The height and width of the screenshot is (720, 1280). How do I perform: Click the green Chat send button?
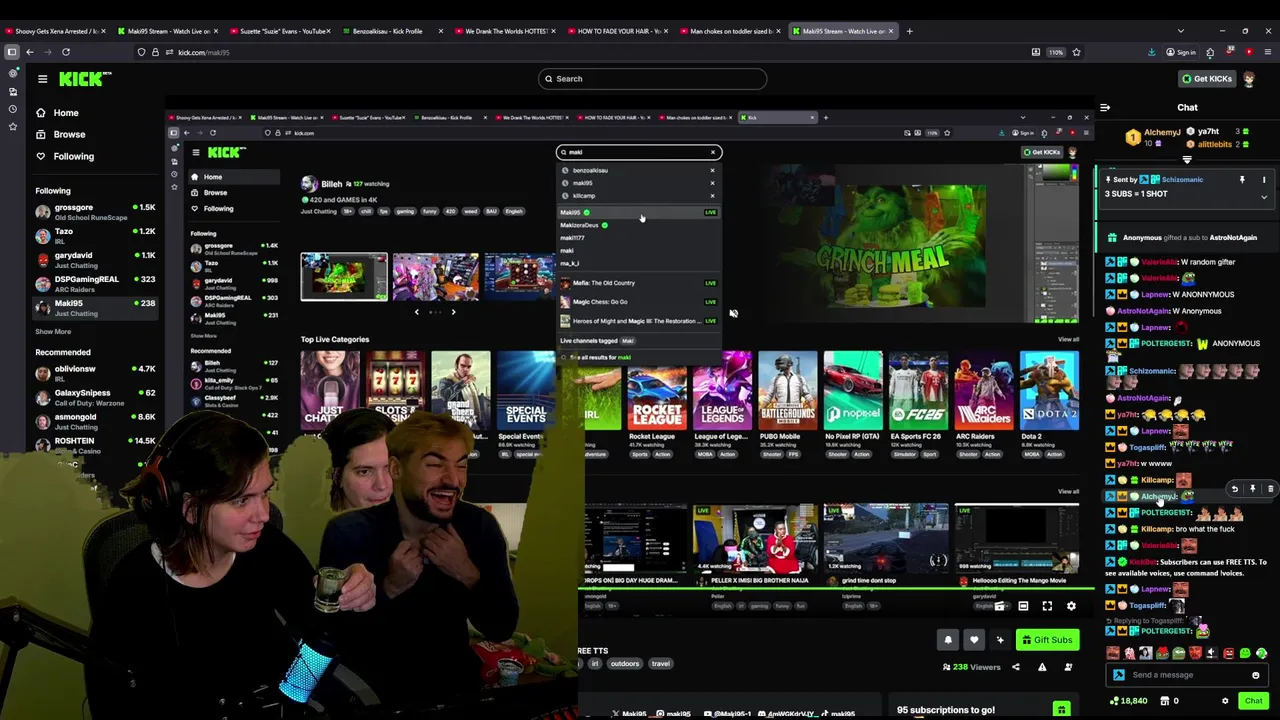pos(1253,701)
